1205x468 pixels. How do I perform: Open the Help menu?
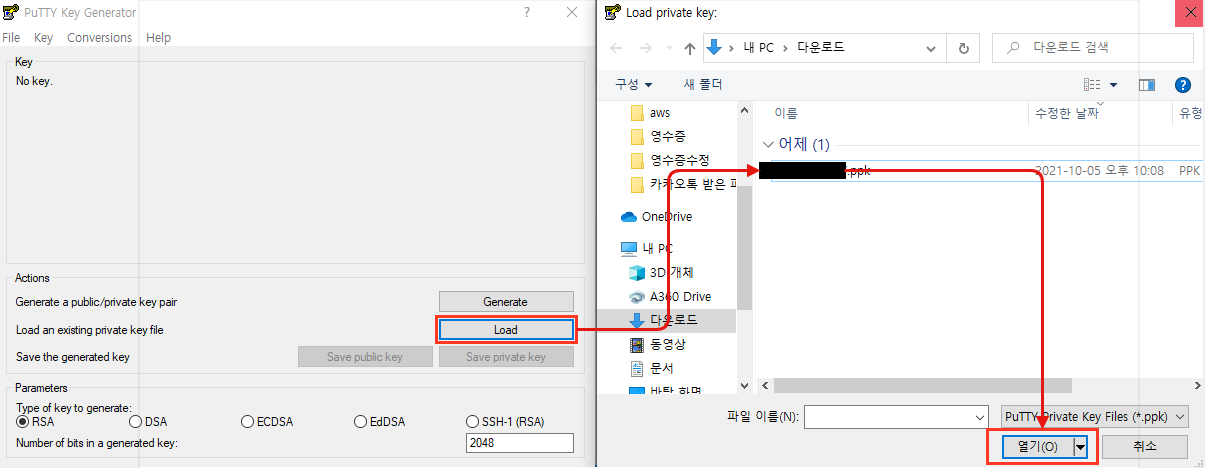(x=158, y=37)
